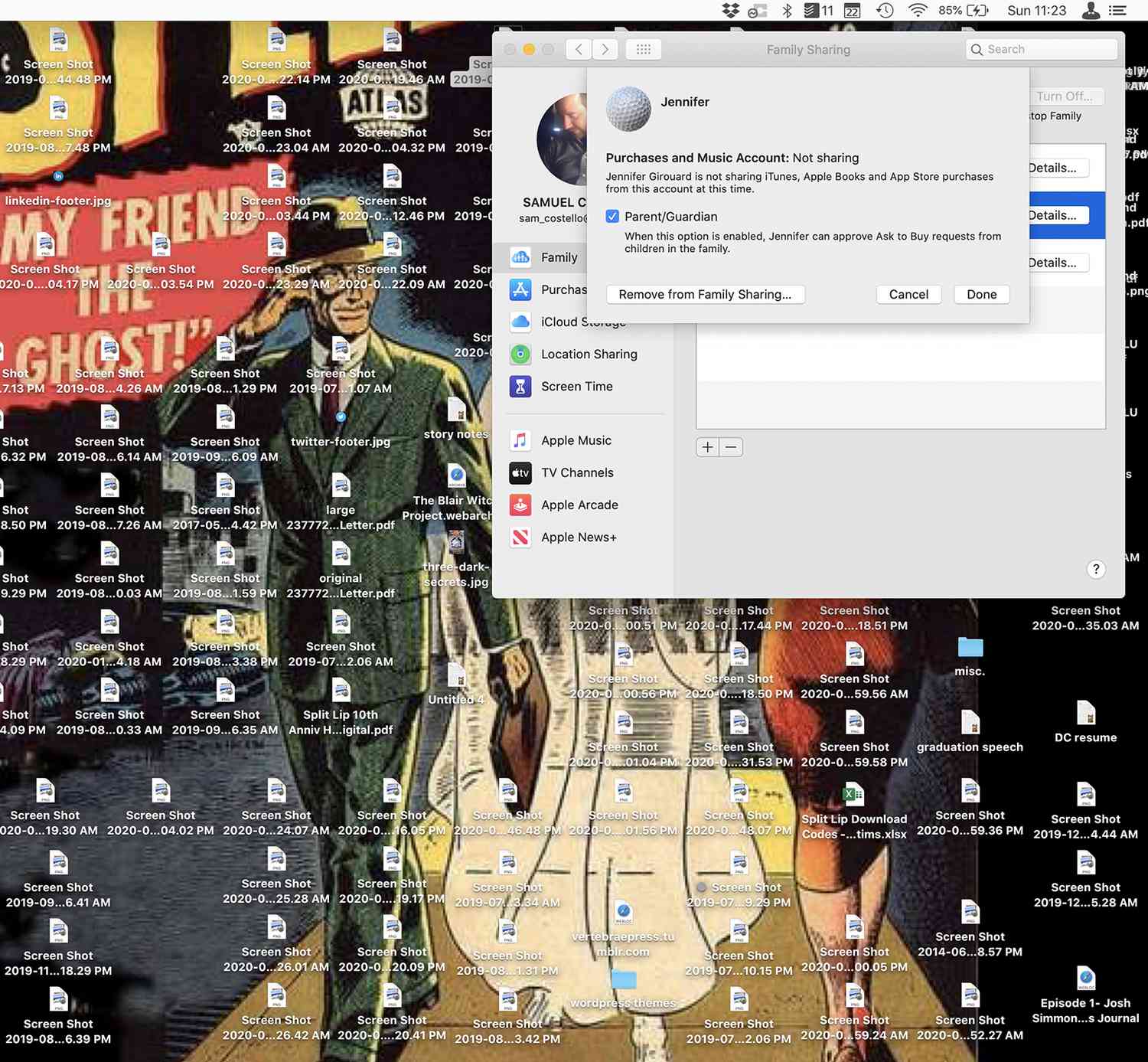1148x1062 pixels.
Task: Click the Wi-Fi status icon
Action: coord(918,11)
